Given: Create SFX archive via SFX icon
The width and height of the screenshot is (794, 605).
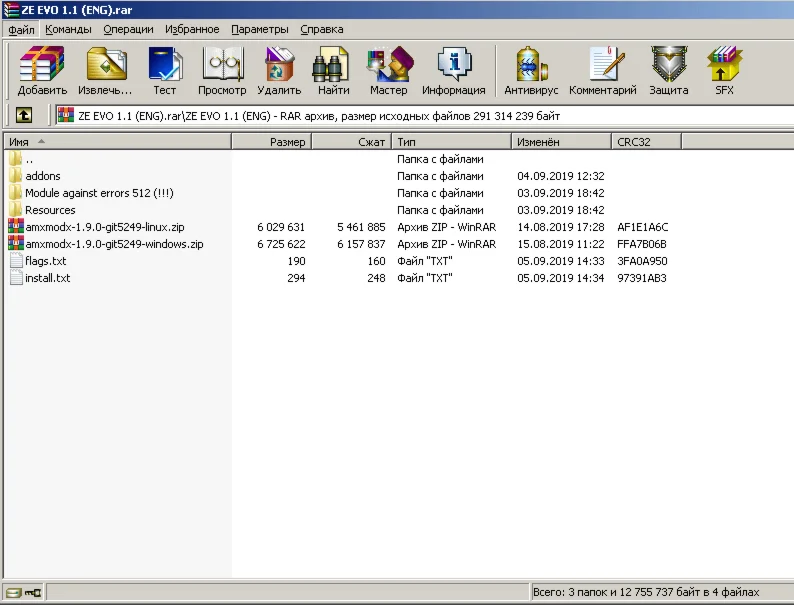Looking at the screenshot, I should coord(724,71).
